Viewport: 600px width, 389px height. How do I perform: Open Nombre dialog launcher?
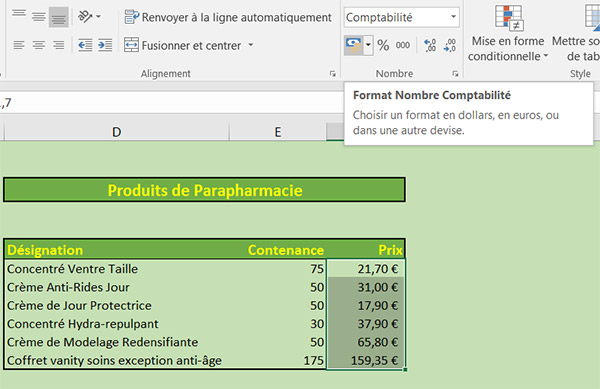coord(455,73)
